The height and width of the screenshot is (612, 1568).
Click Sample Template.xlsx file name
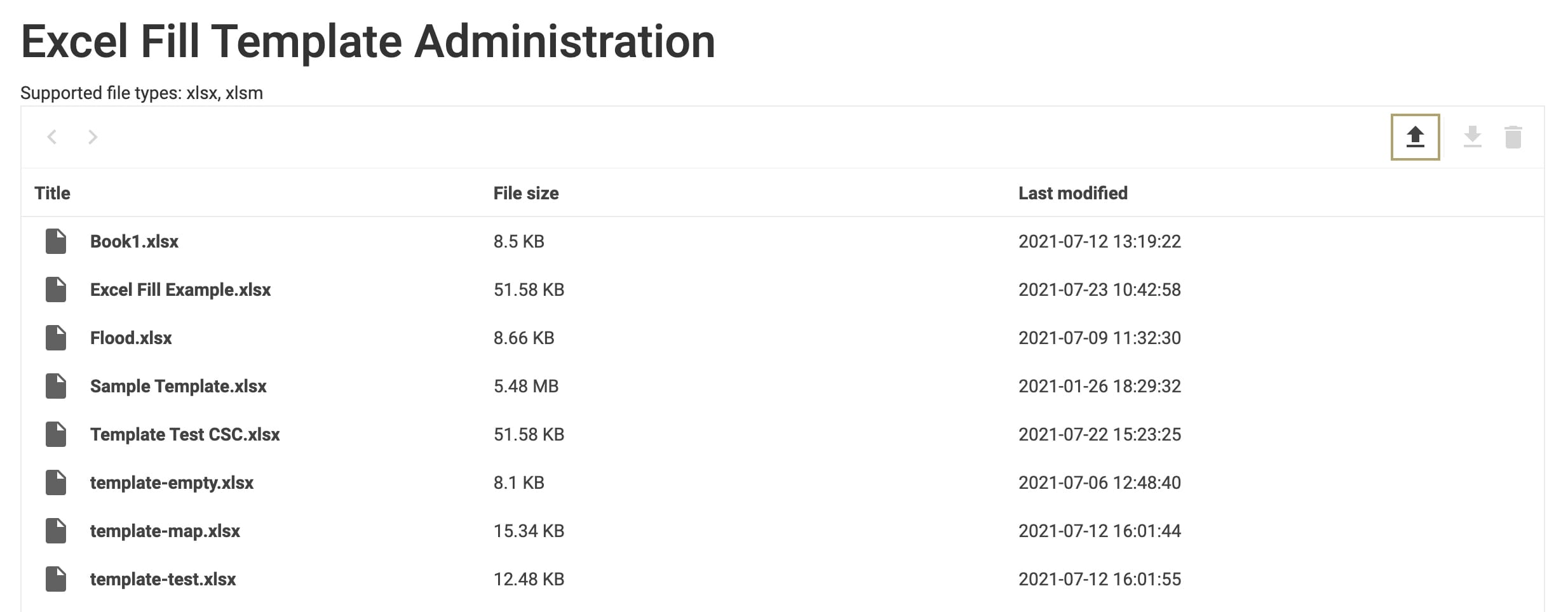(x=179, y=386)
